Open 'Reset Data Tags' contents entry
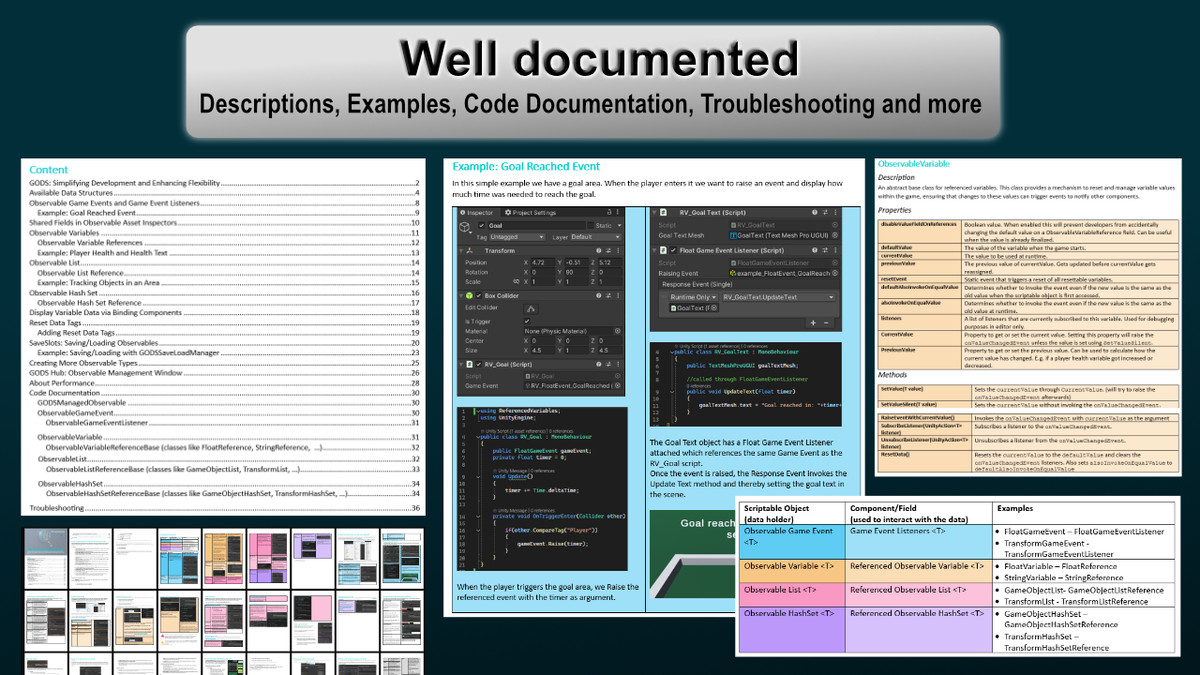Image resolution: width=1200 pixels, height=675 pixels. 224,323
